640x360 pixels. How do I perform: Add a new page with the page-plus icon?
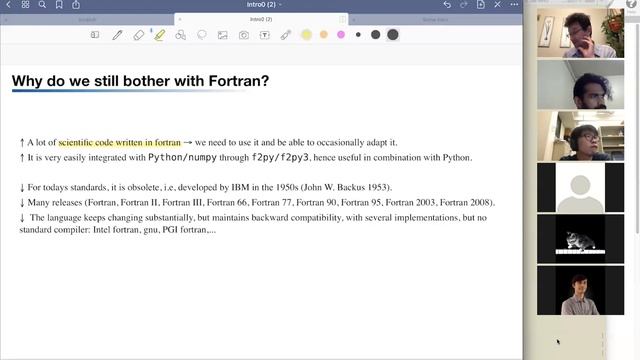point(480,4)
